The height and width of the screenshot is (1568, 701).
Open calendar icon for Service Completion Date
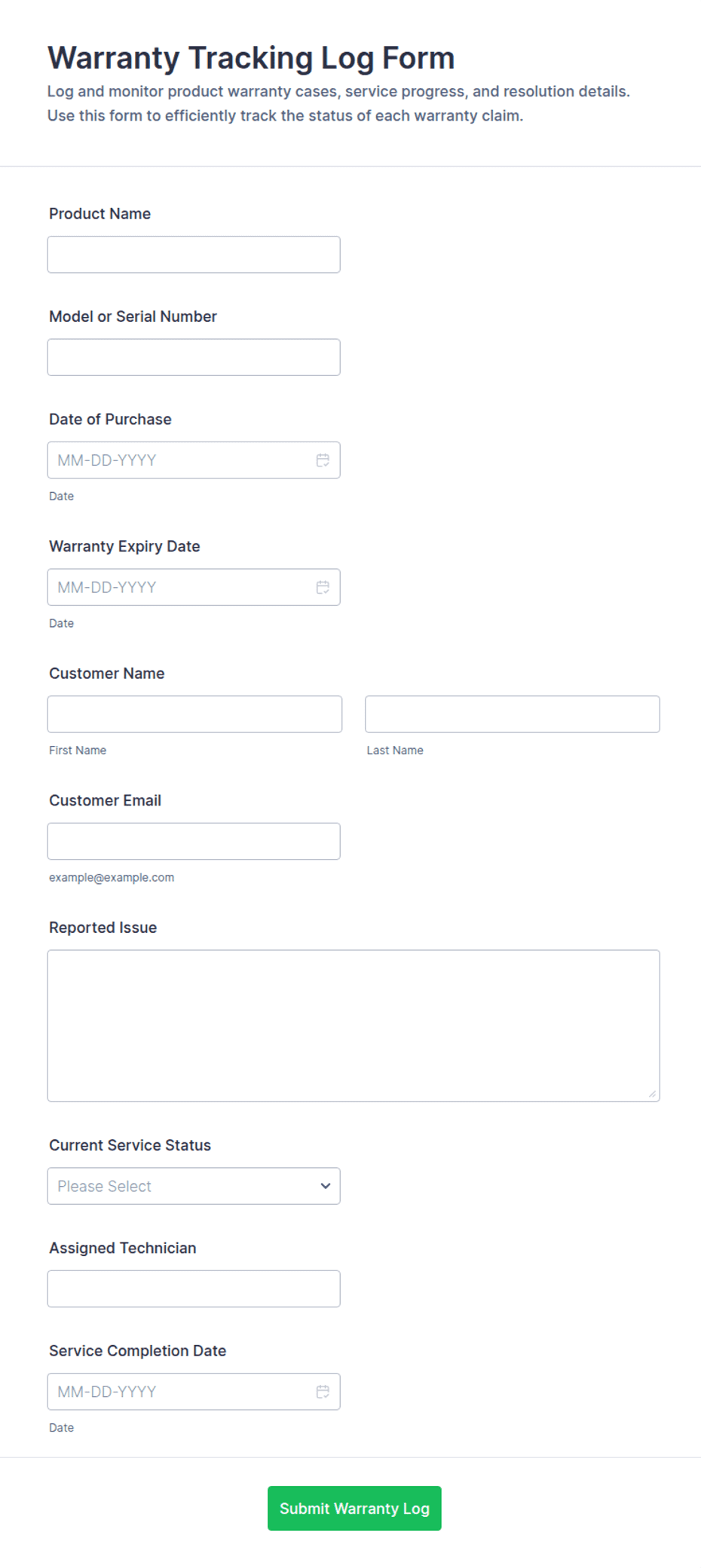[x=323, y=1392]
